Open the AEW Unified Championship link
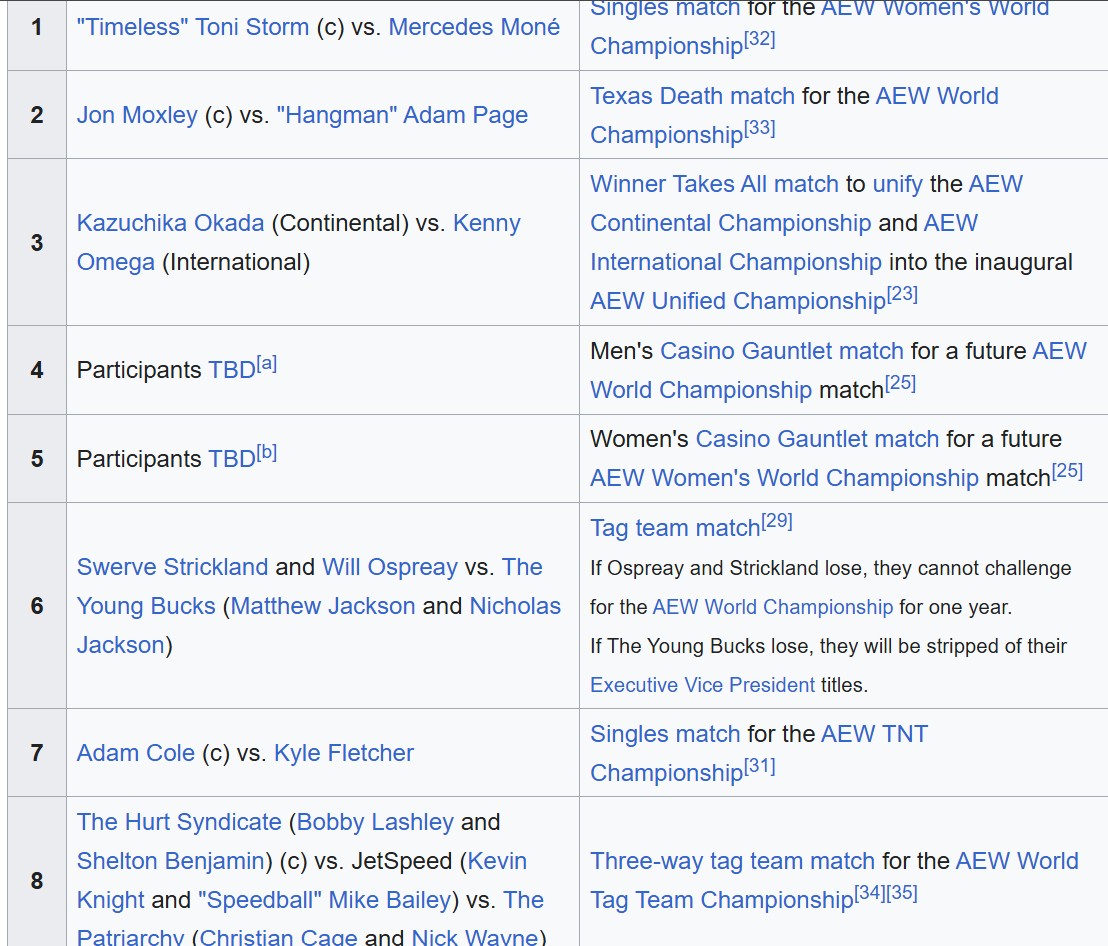Screen dimensions: 1108x946 [x=738, y=301]
